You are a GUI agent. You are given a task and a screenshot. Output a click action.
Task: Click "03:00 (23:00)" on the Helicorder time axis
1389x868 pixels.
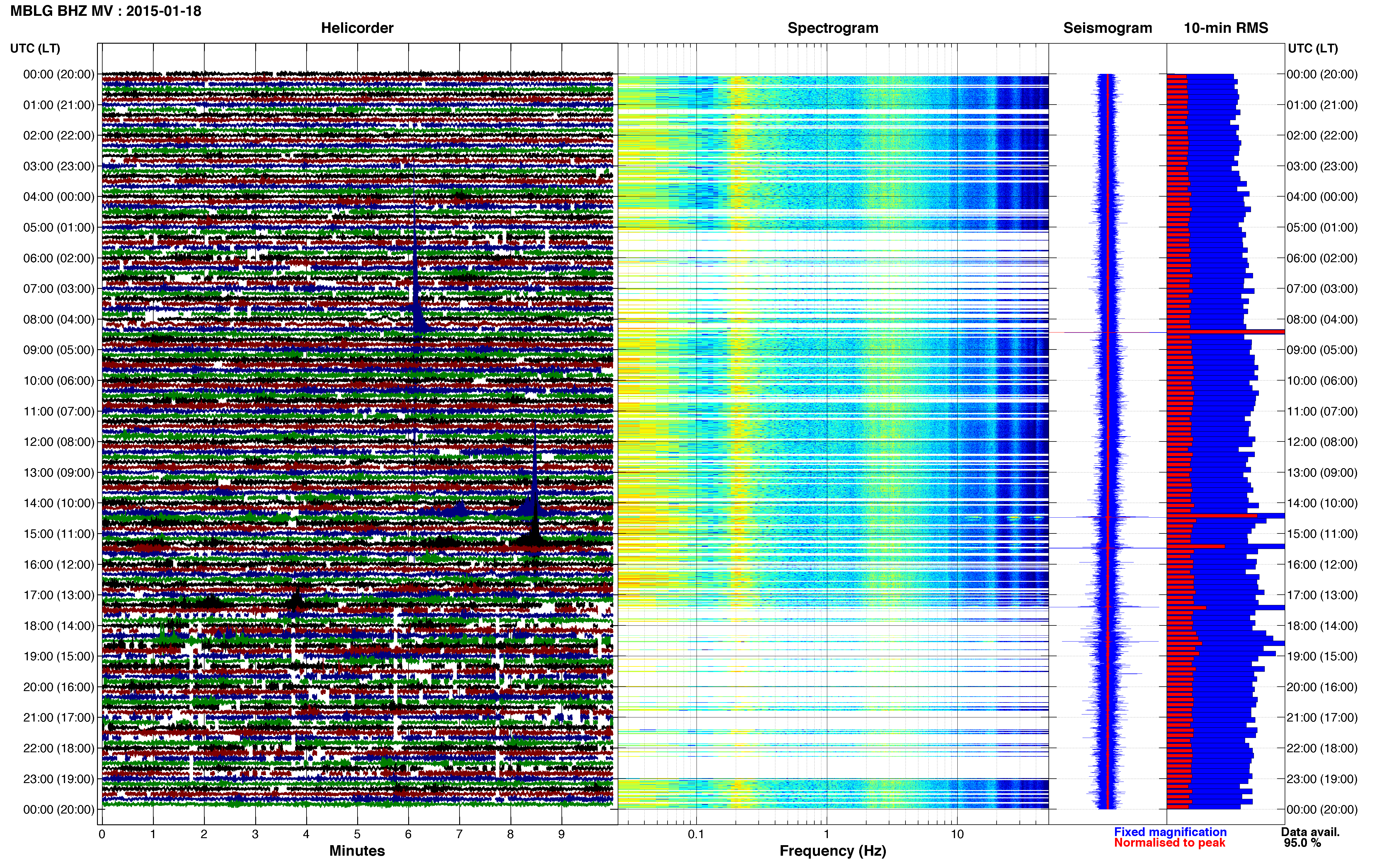(59, 166)
